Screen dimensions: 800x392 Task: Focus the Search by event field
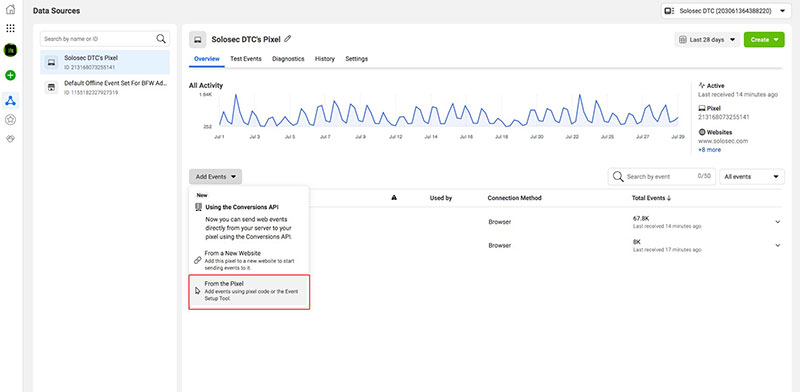(662, 177)
